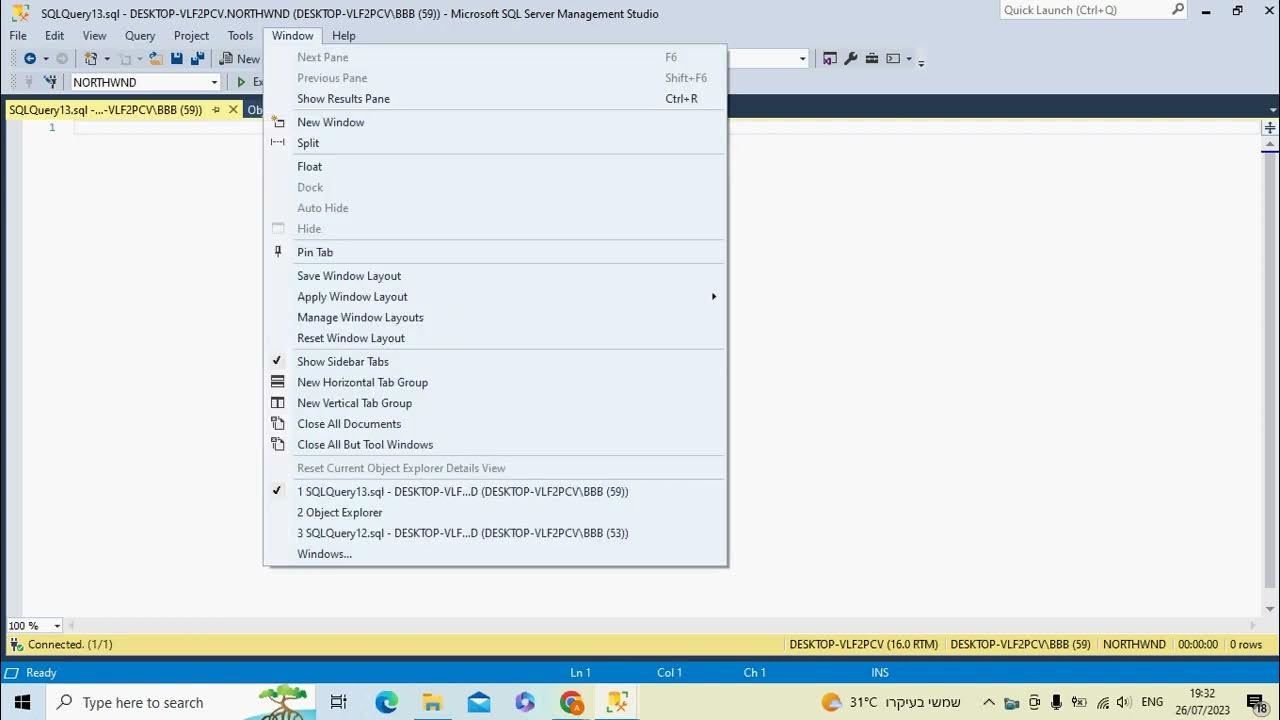Open the Mail app from taskbar
This screenshot has height=720, width=1280.
tap(479, 702)
